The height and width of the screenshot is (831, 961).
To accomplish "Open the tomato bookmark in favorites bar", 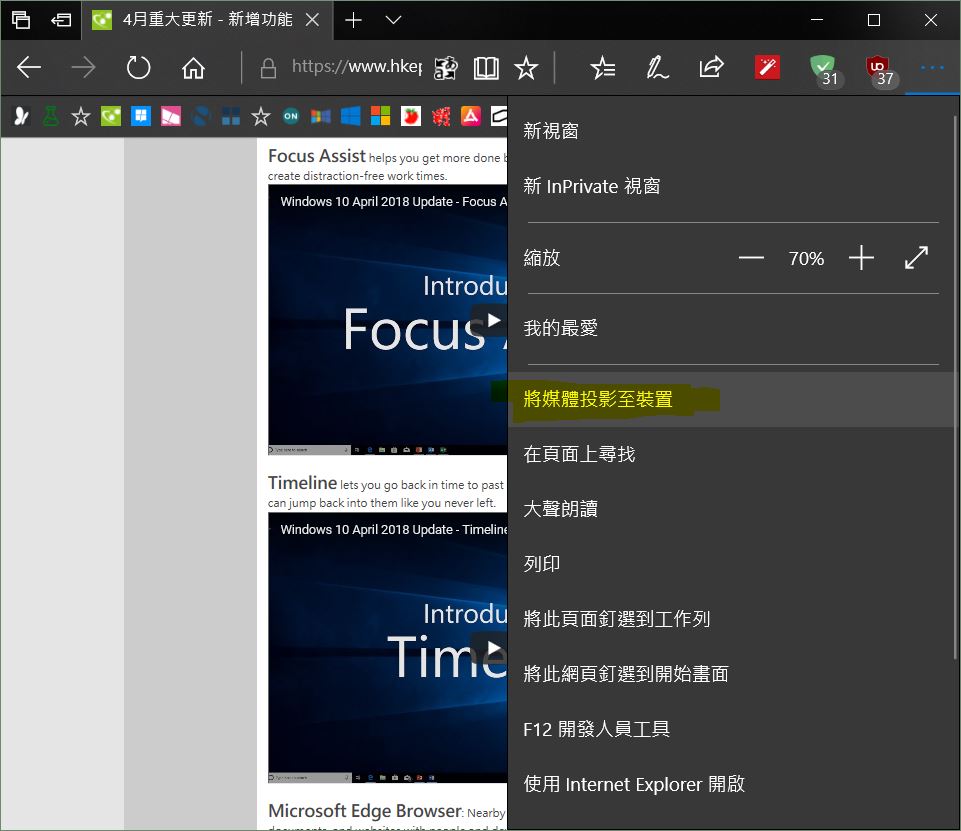I will 411,116.
